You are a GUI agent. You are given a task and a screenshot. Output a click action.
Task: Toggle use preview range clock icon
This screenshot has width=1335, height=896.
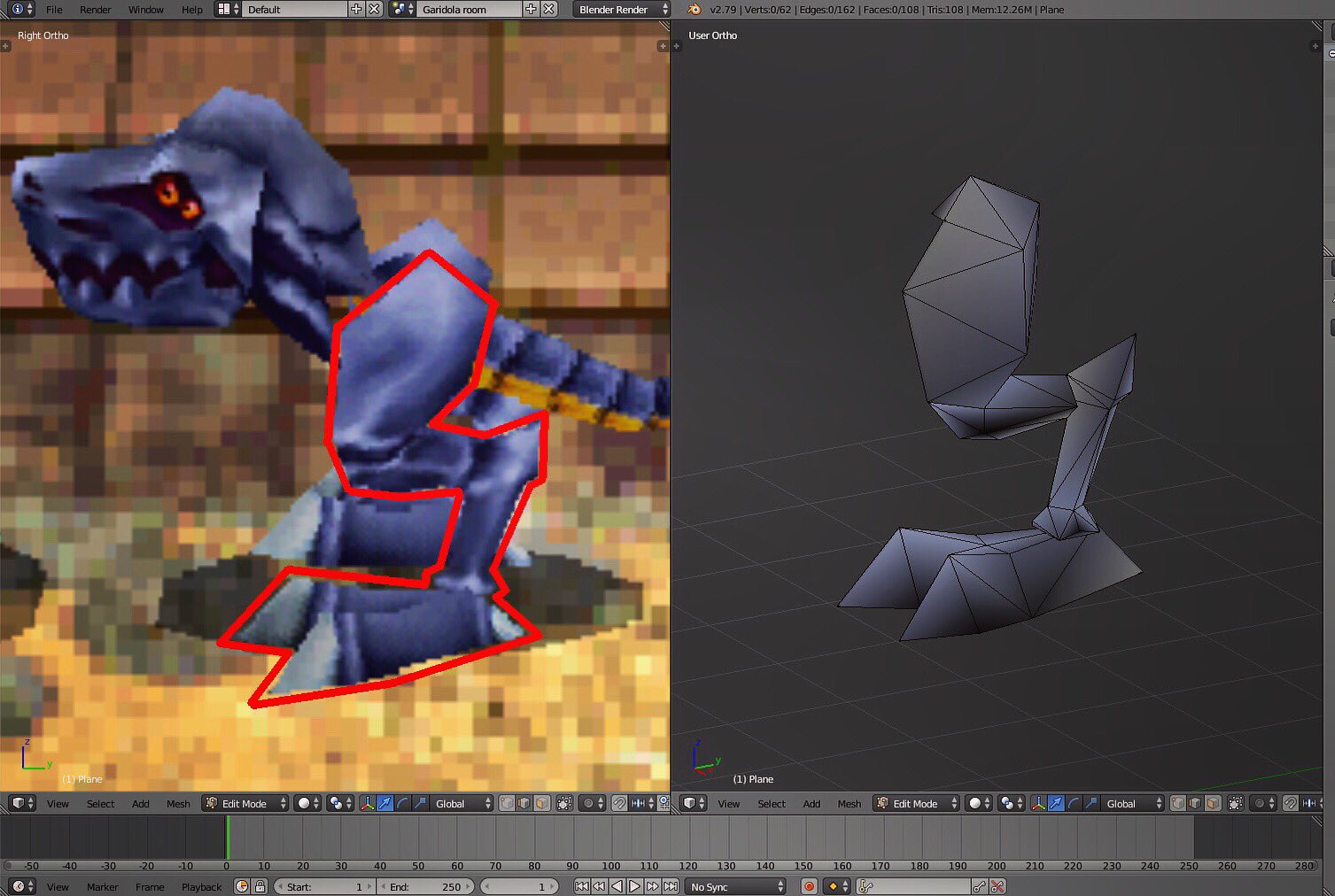[x=242, y=886]
